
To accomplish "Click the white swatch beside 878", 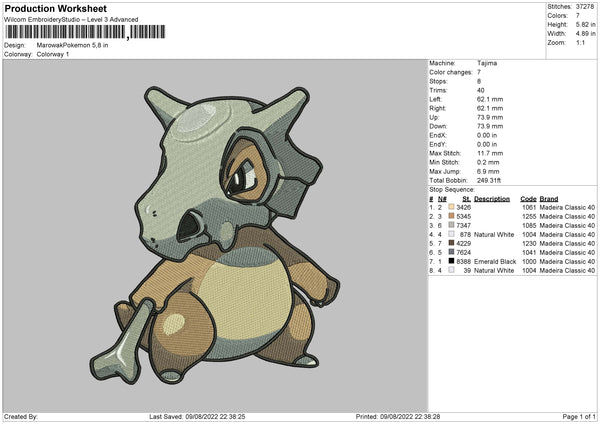I will (451, 234).
